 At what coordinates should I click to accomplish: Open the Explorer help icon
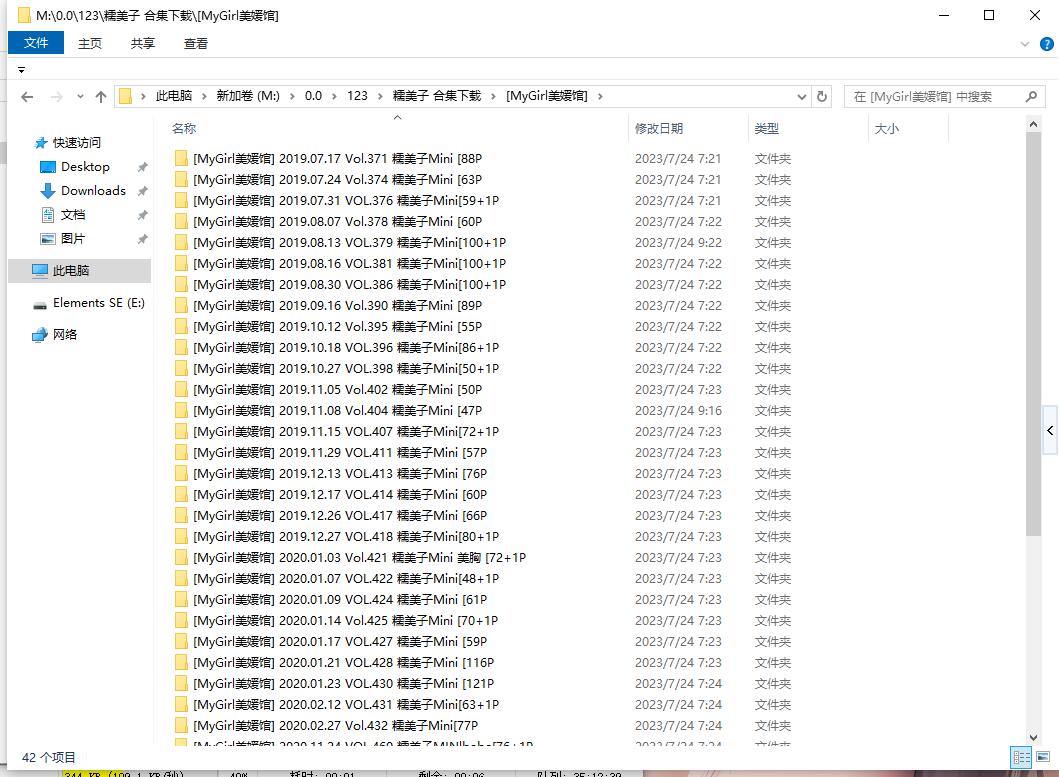[x=1046, y=44]
